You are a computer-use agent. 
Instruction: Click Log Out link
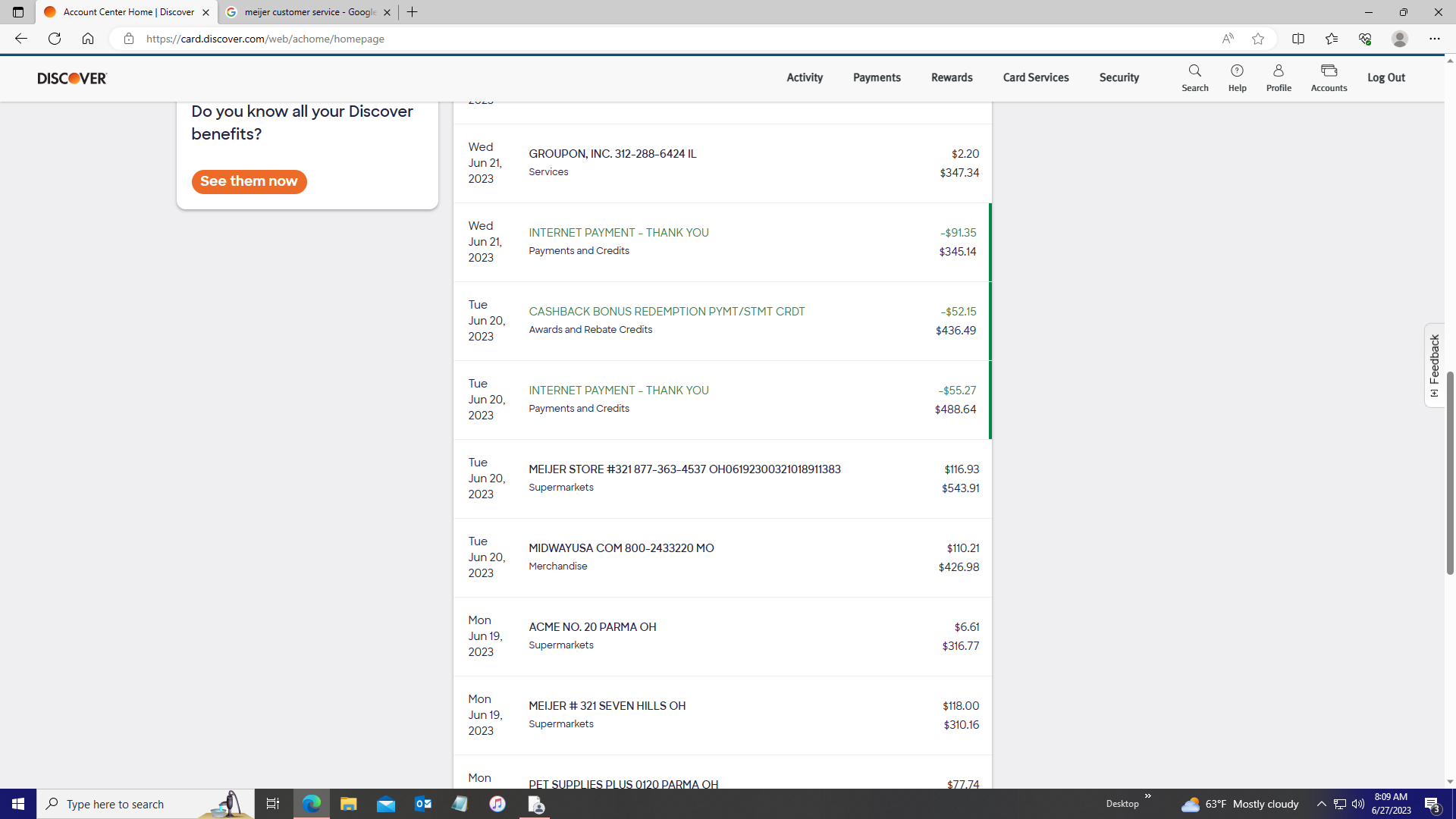[1385, 77]
